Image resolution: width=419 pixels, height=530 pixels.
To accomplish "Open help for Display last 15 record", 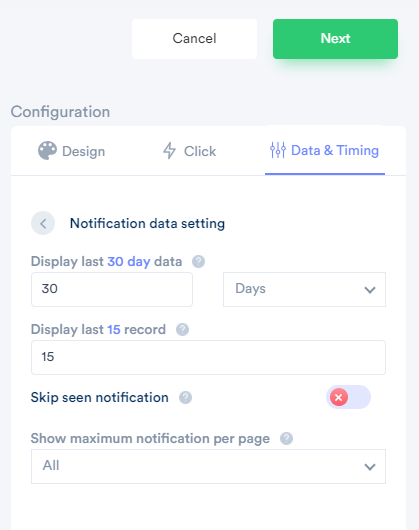I will pos(182,329).
